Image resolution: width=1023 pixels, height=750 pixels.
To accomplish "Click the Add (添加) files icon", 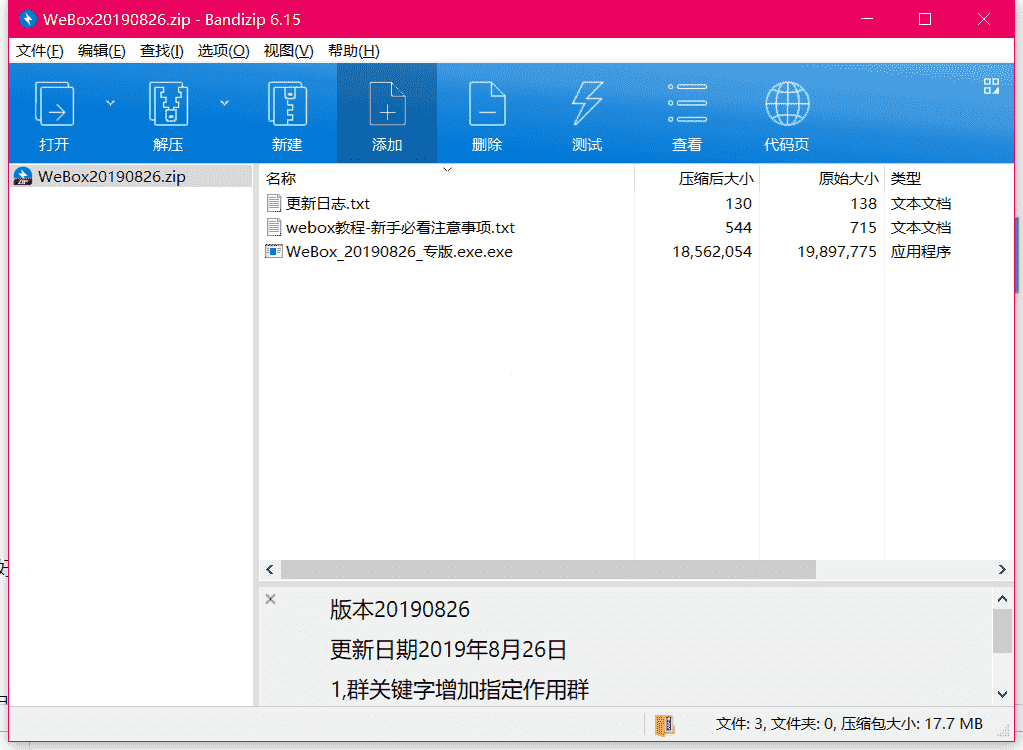I will 387,104.
